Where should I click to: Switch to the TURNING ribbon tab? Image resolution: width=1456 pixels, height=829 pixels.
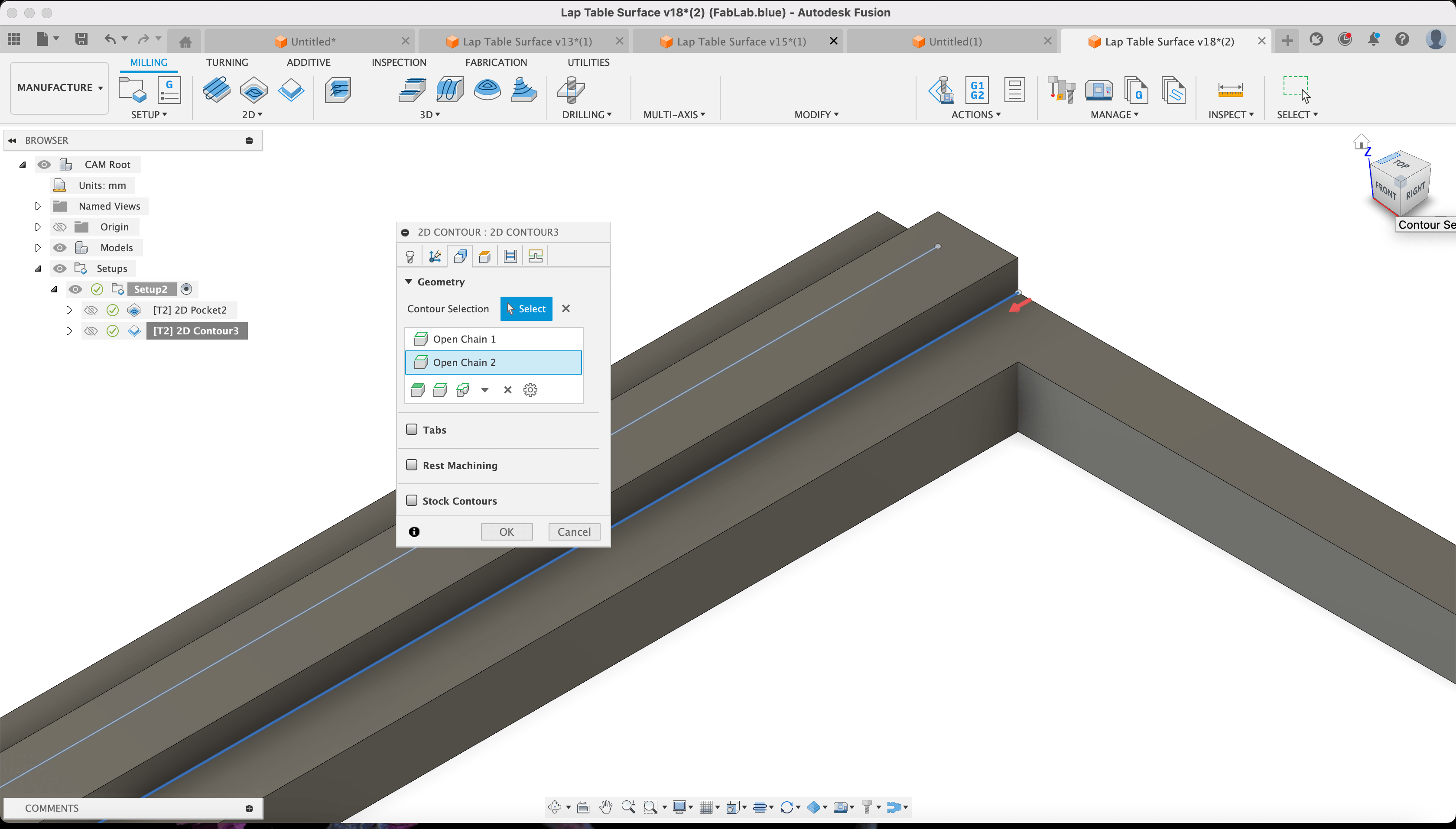click(227, 62)
